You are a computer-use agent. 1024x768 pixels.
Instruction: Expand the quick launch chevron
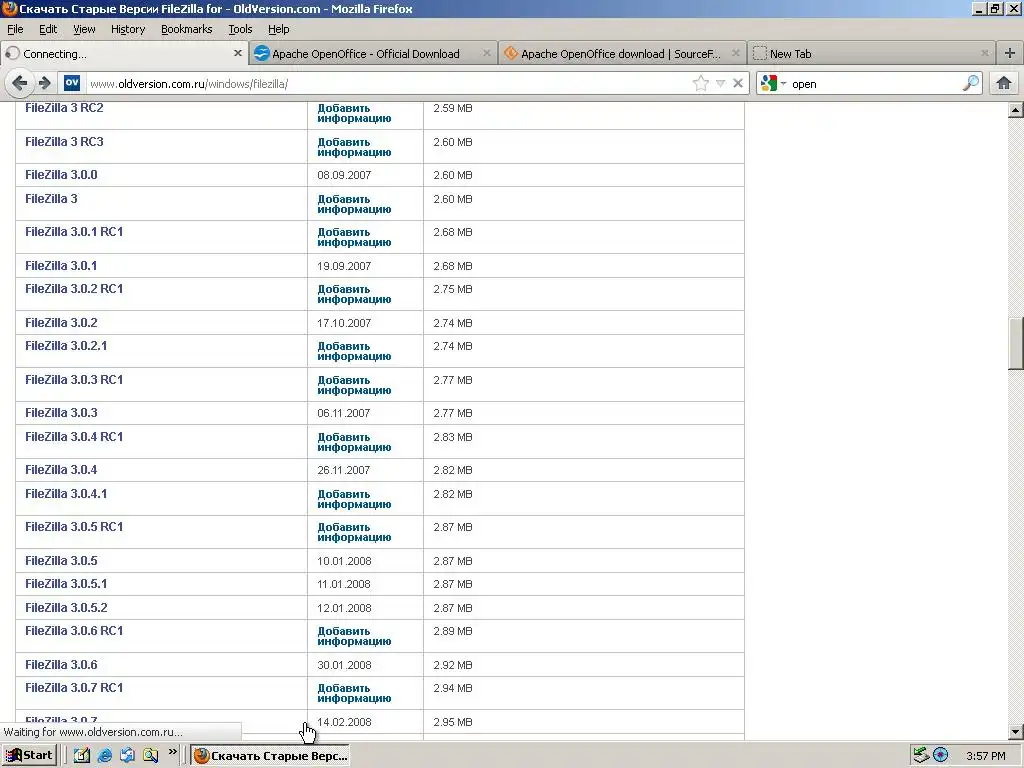click(172, 752)
